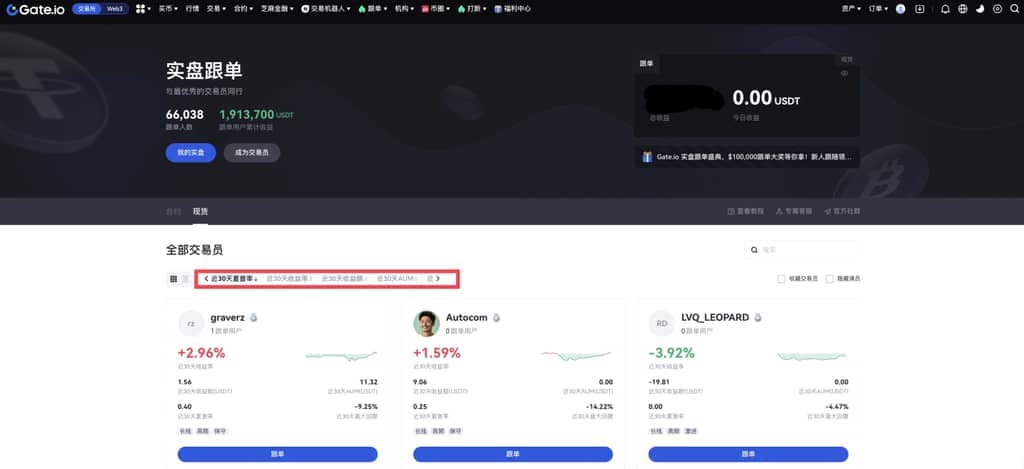Screen dimensions: 1024x469
Task: Open the download app icon
Action: (x=919, y=9)
